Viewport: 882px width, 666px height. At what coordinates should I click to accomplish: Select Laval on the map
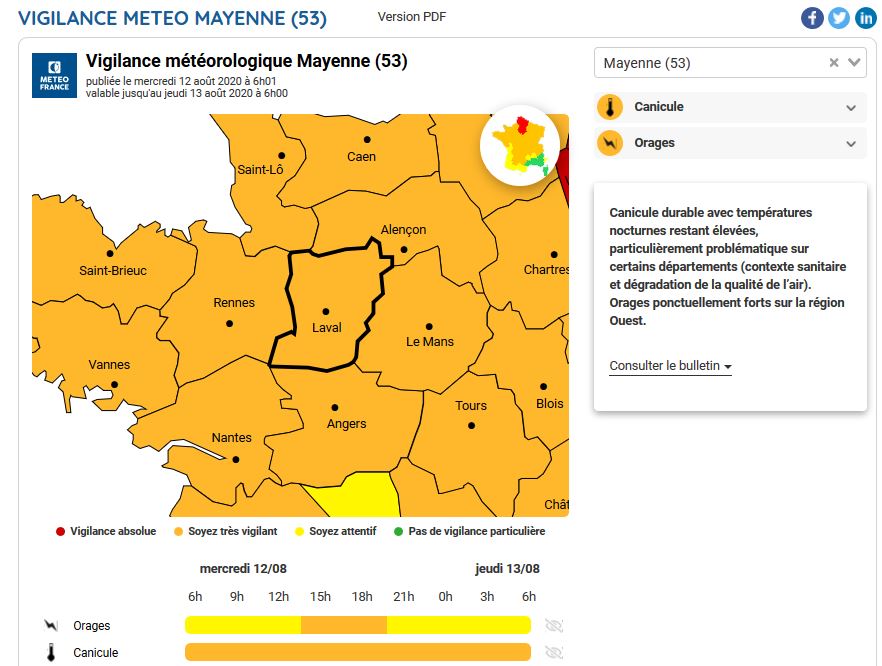click(x=326, y=312)
